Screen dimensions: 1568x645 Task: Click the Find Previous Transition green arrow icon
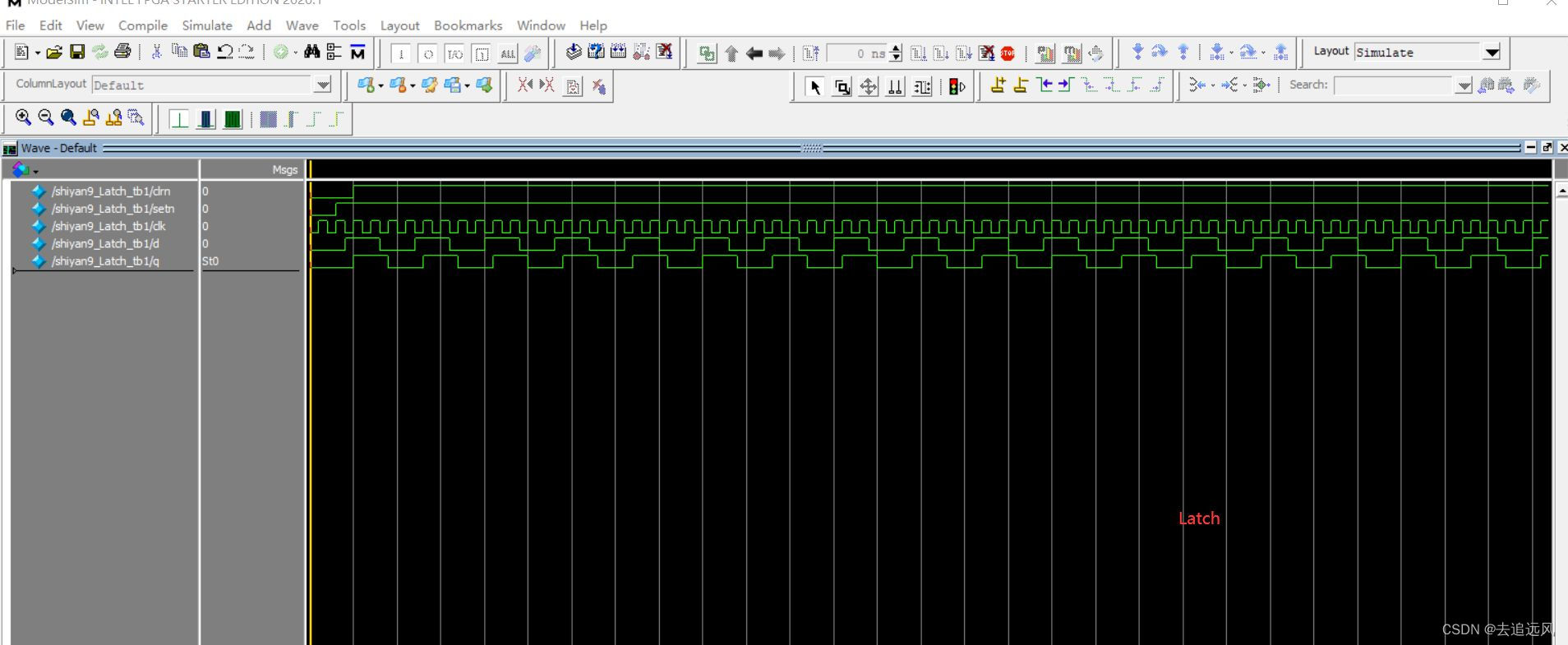(x=1044, y=85)
